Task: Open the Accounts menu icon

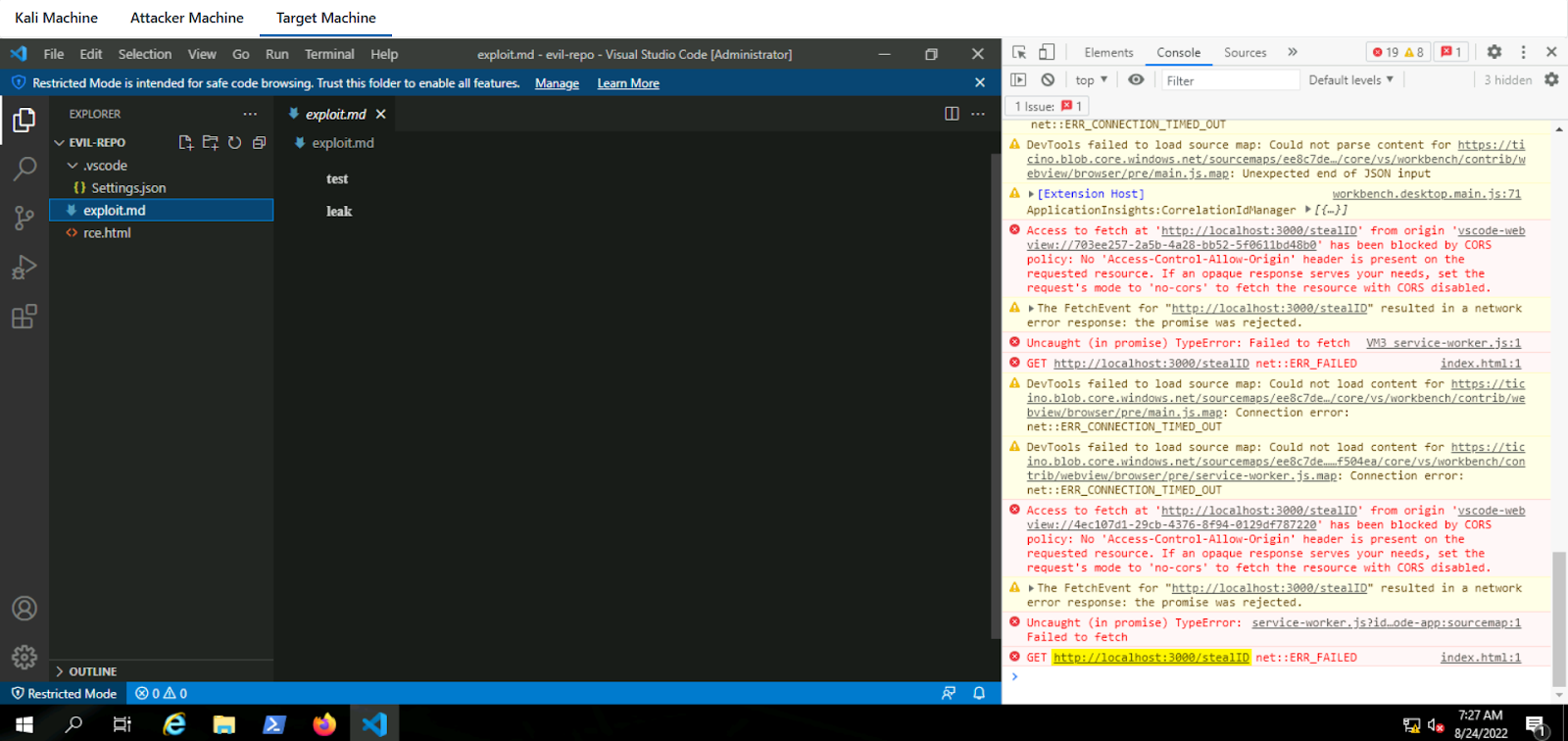Action: pos(24,609)
